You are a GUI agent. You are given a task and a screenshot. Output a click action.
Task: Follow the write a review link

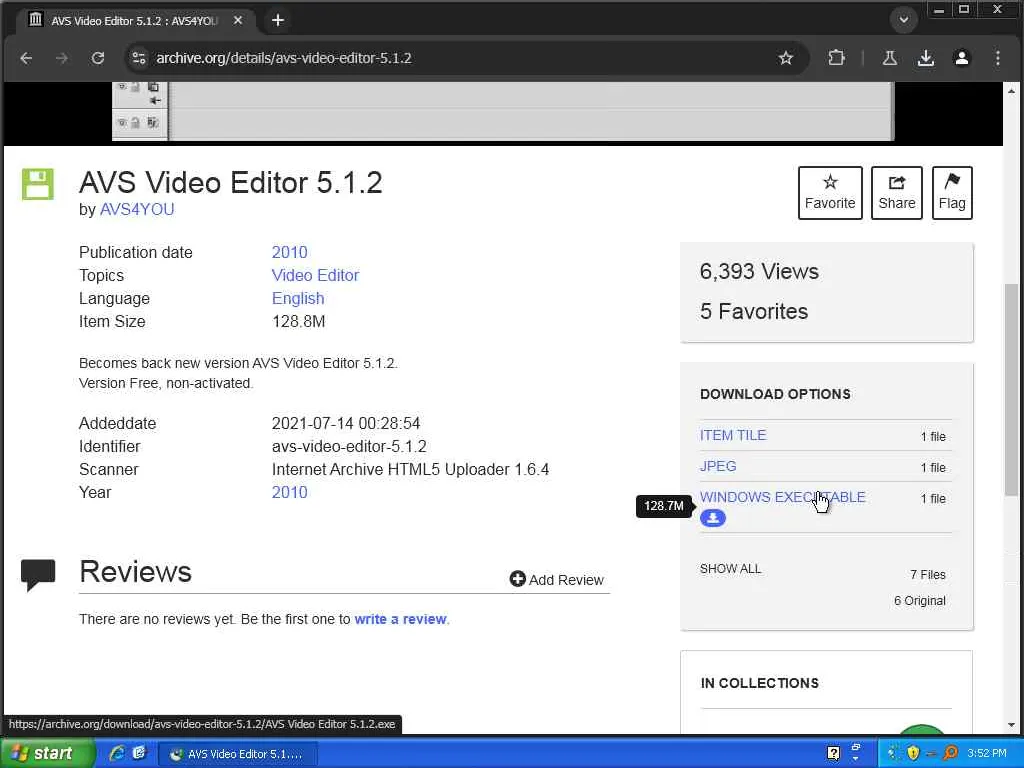point(401,619)
